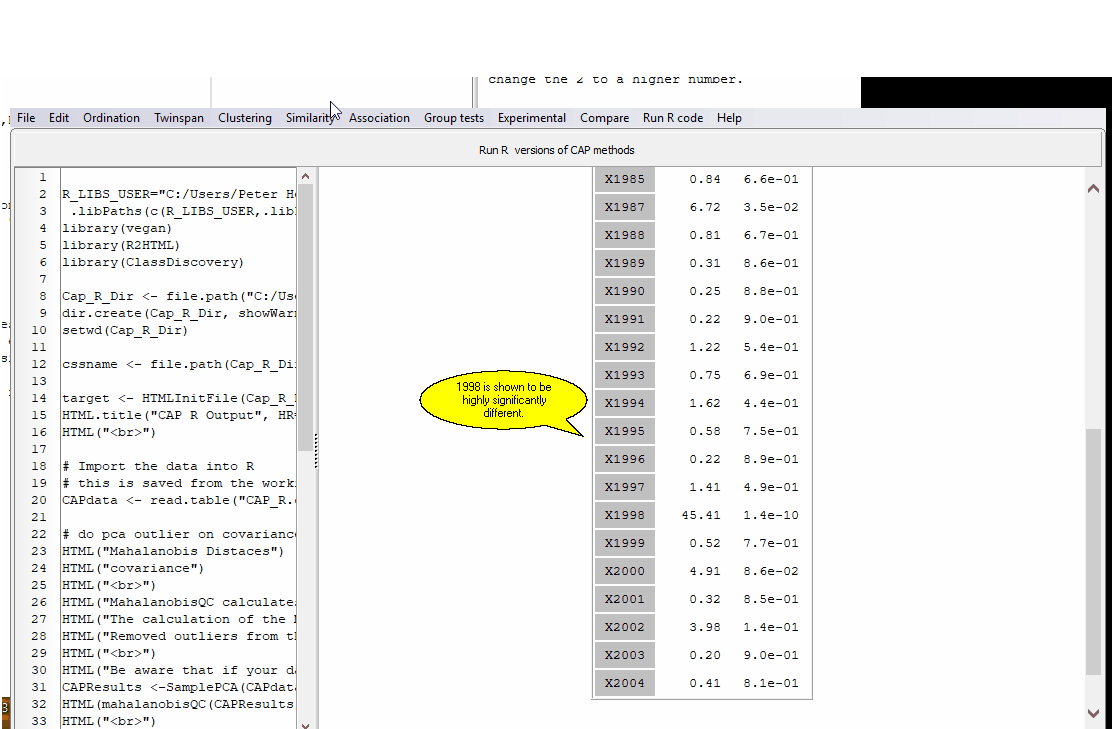Screen dimensions: 1112x729
Task: Click the p-value 1.4e-01 in X2002 row
Action: [x=771, y=627]
